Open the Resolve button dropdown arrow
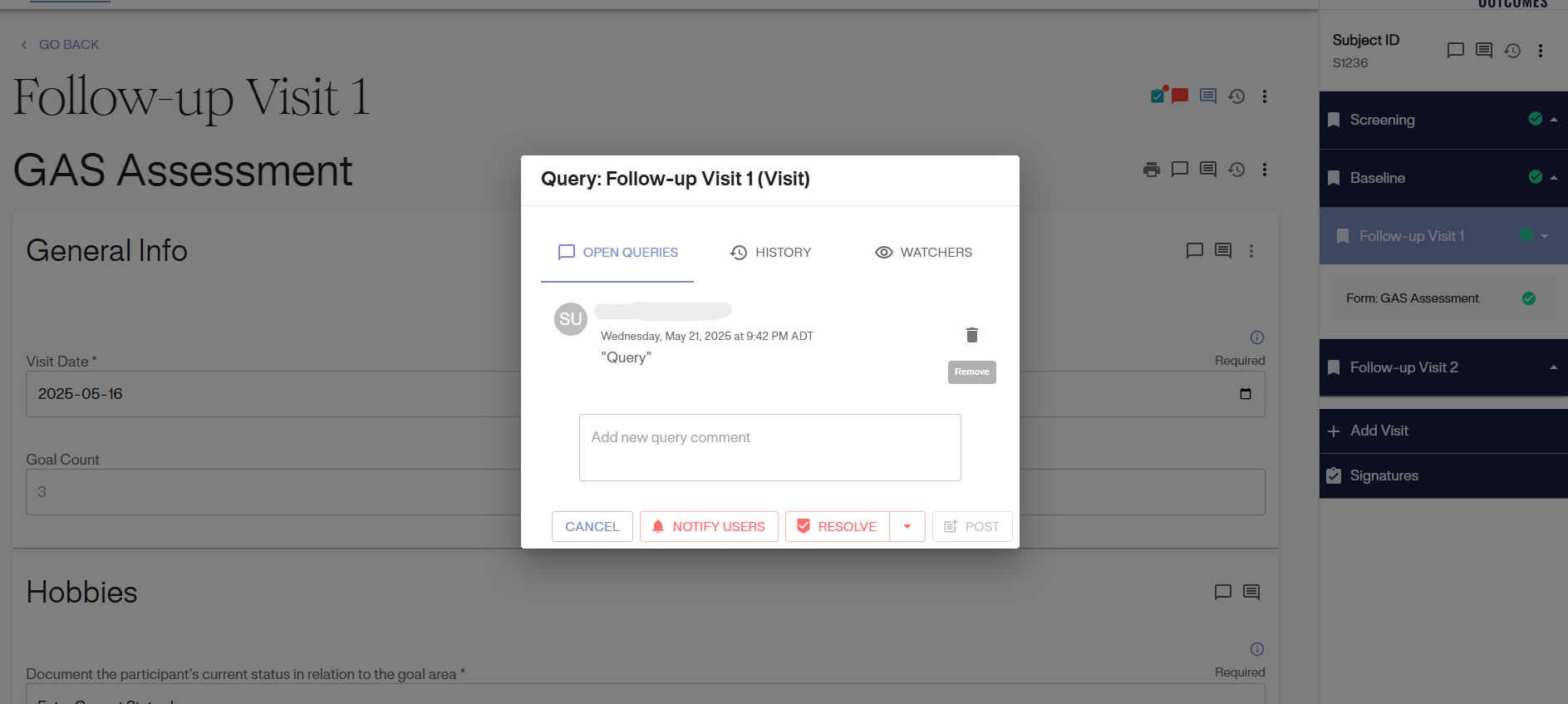The image size is (1568, 704). point(907,527)
